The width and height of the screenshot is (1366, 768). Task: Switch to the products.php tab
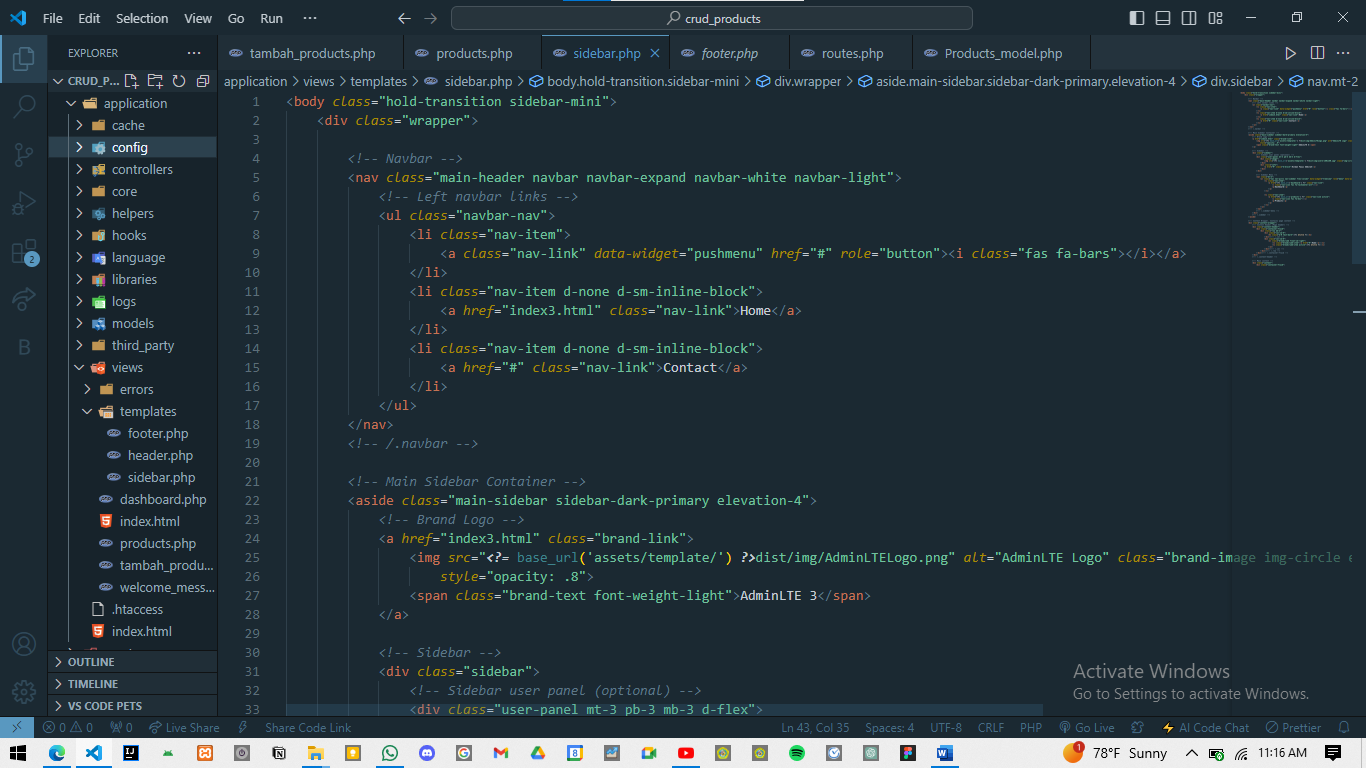473,53
